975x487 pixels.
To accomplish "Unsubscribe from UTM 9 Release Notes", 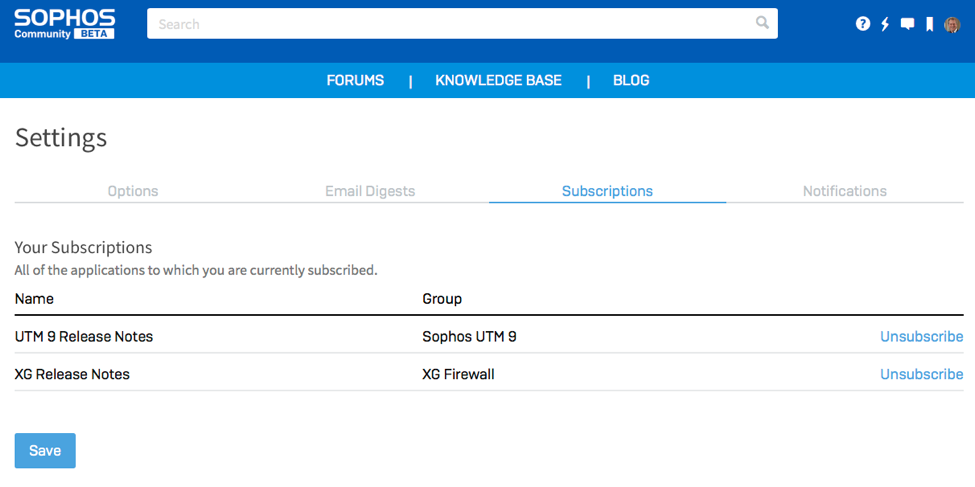I will [x=922, y=336].
